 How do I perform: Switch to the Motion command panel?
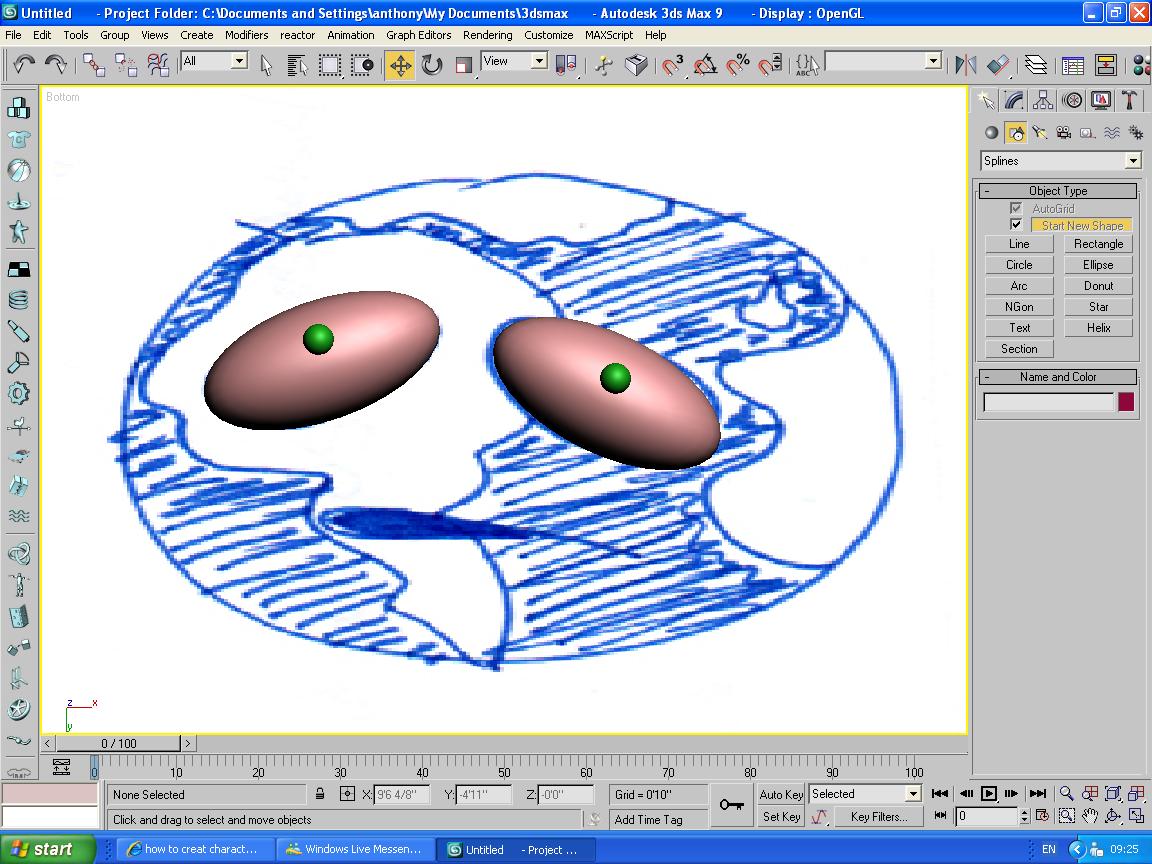(1072, 100)
